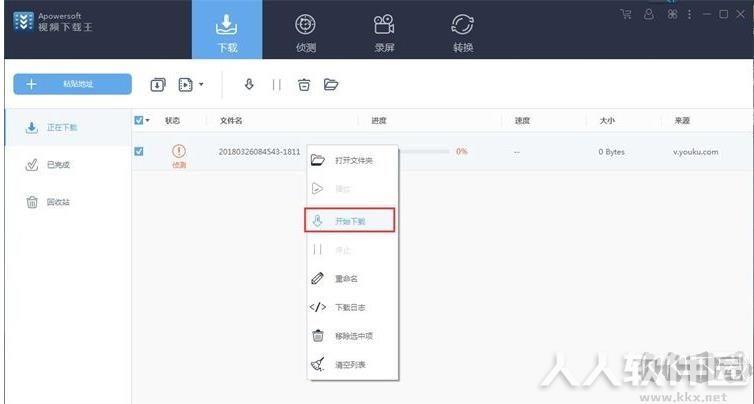
Task: Choose 开始下载 in the context menu
Action: click(x=350, y=220)
